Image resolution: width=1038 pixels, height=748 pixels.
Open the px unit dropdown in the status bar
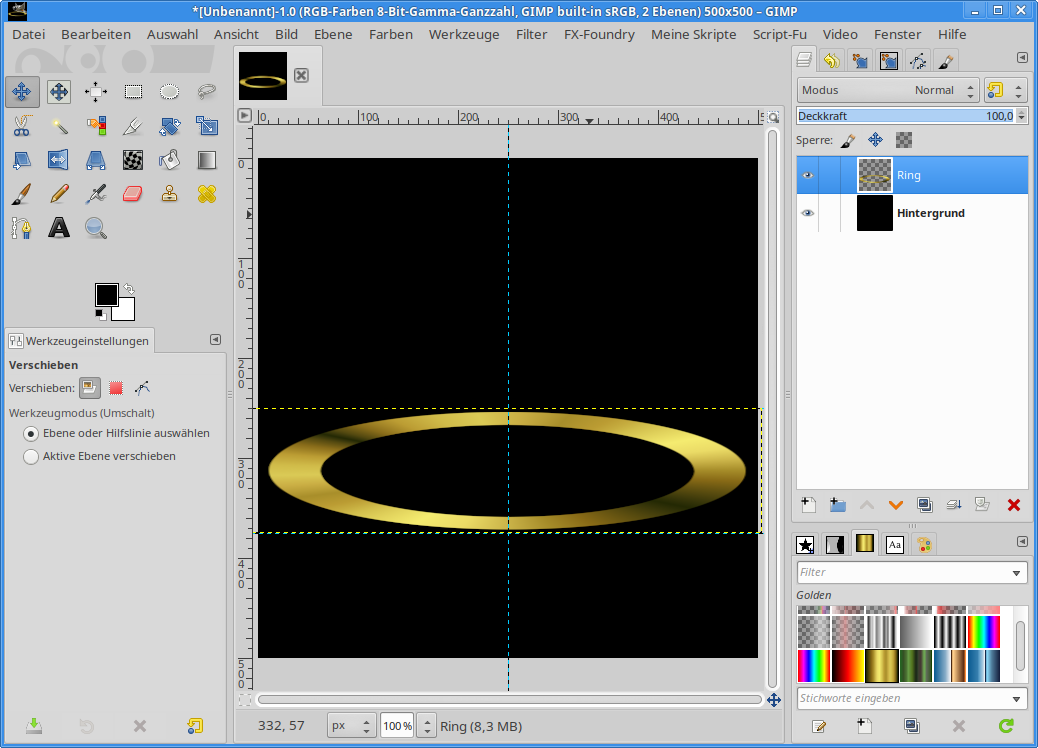click(x=352, y=726)
